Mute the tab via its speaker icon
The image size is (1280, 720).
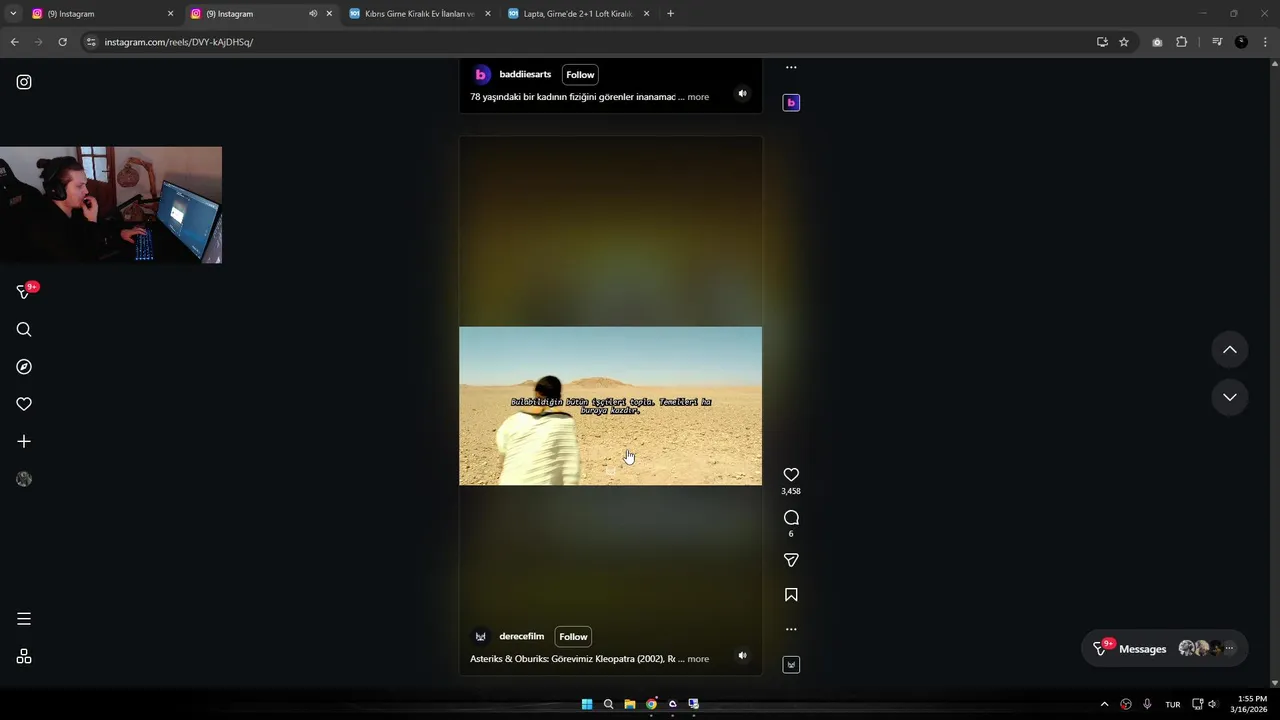313,14
